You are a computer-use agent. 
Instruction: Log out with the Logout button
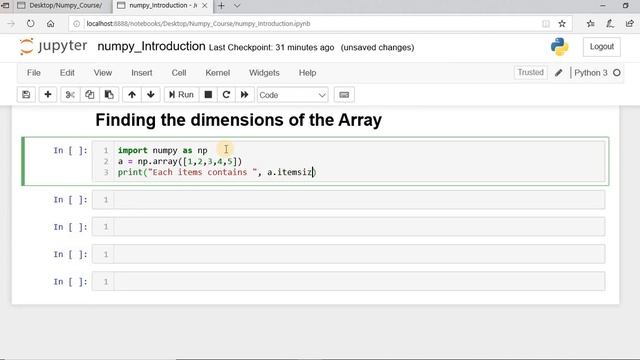coord(602,47)
